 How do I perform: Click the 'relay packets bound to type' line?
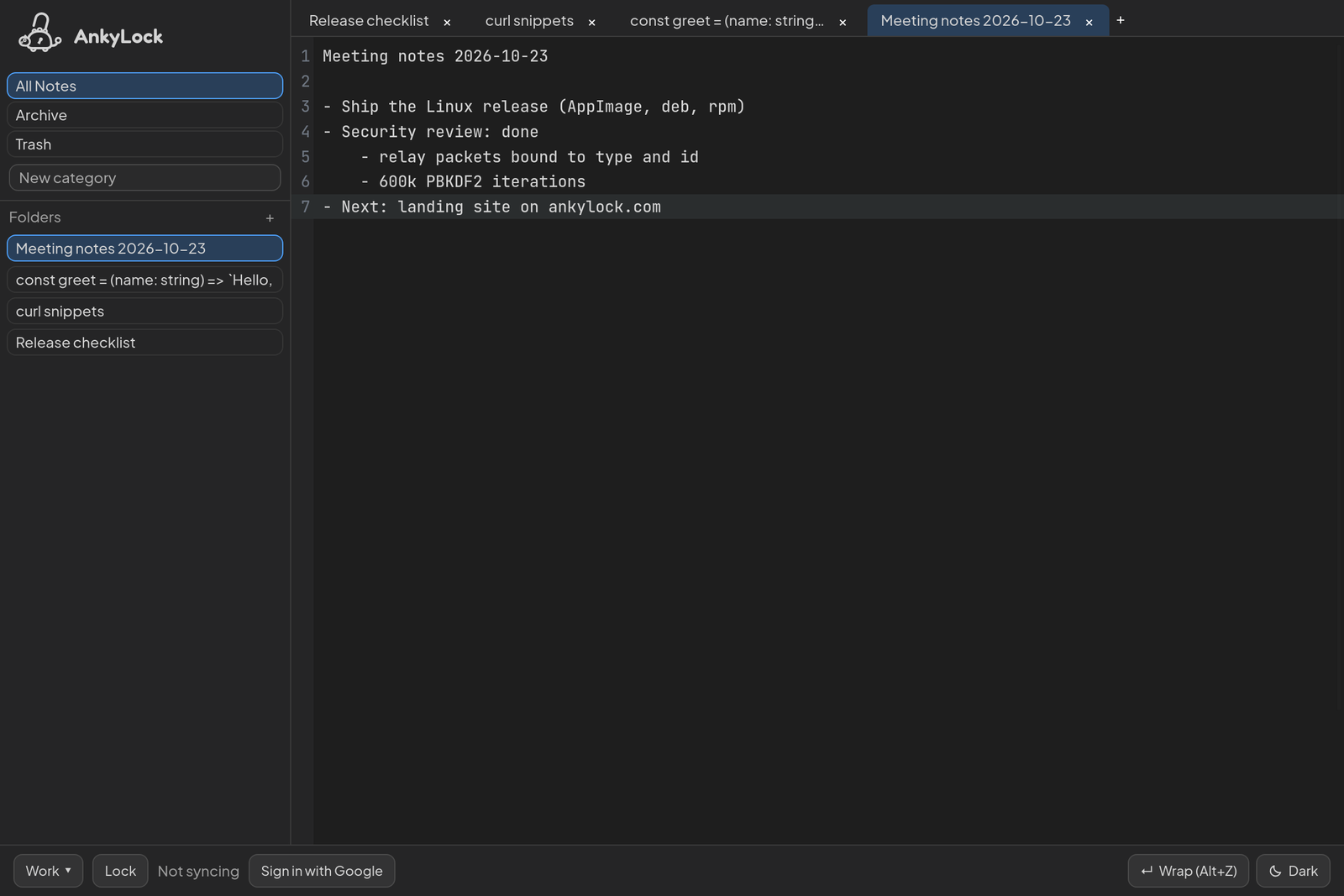click(529, 157)
